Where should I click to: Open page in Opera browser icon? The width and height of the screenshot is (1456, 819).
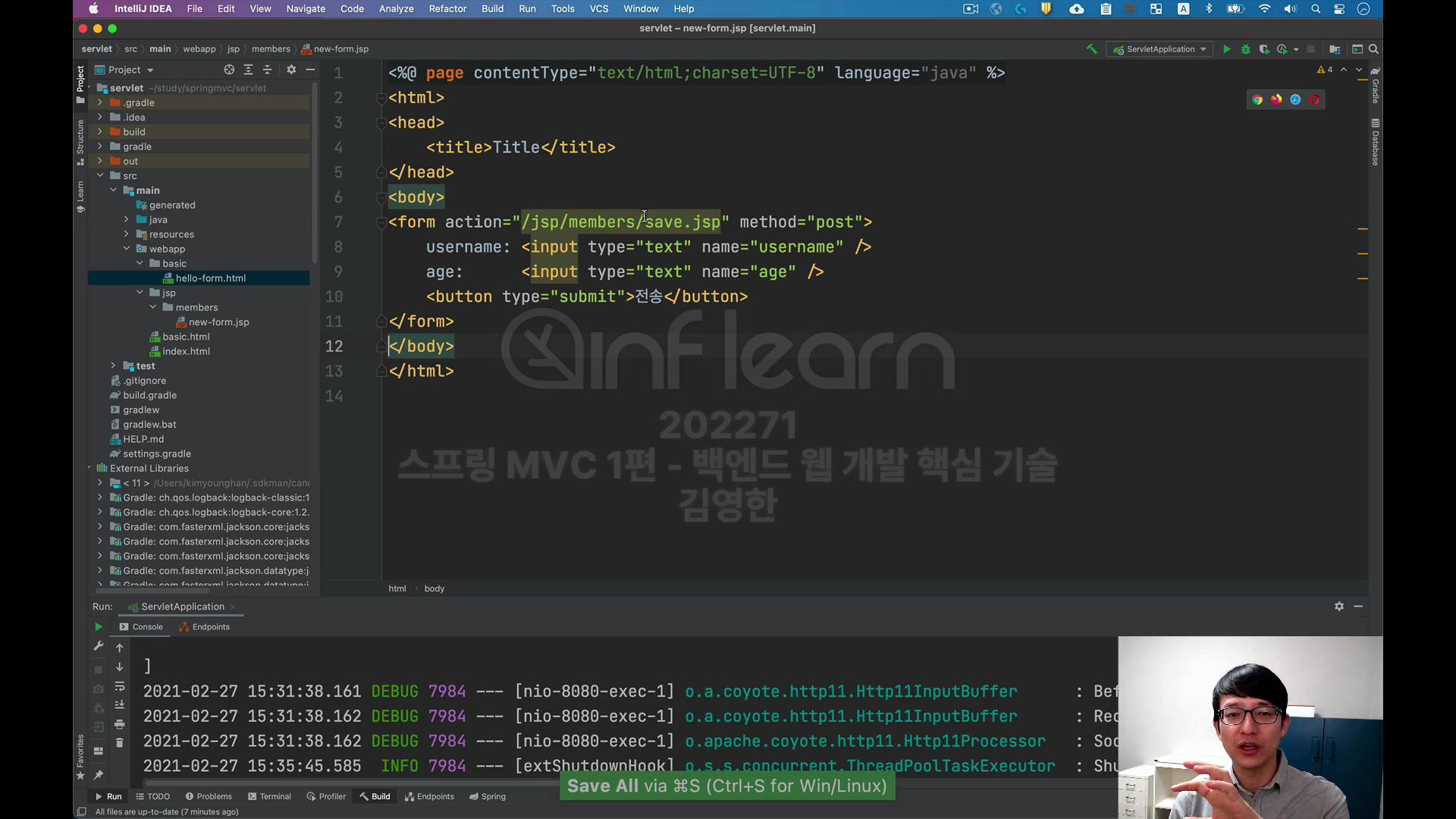pos(1314,99)
